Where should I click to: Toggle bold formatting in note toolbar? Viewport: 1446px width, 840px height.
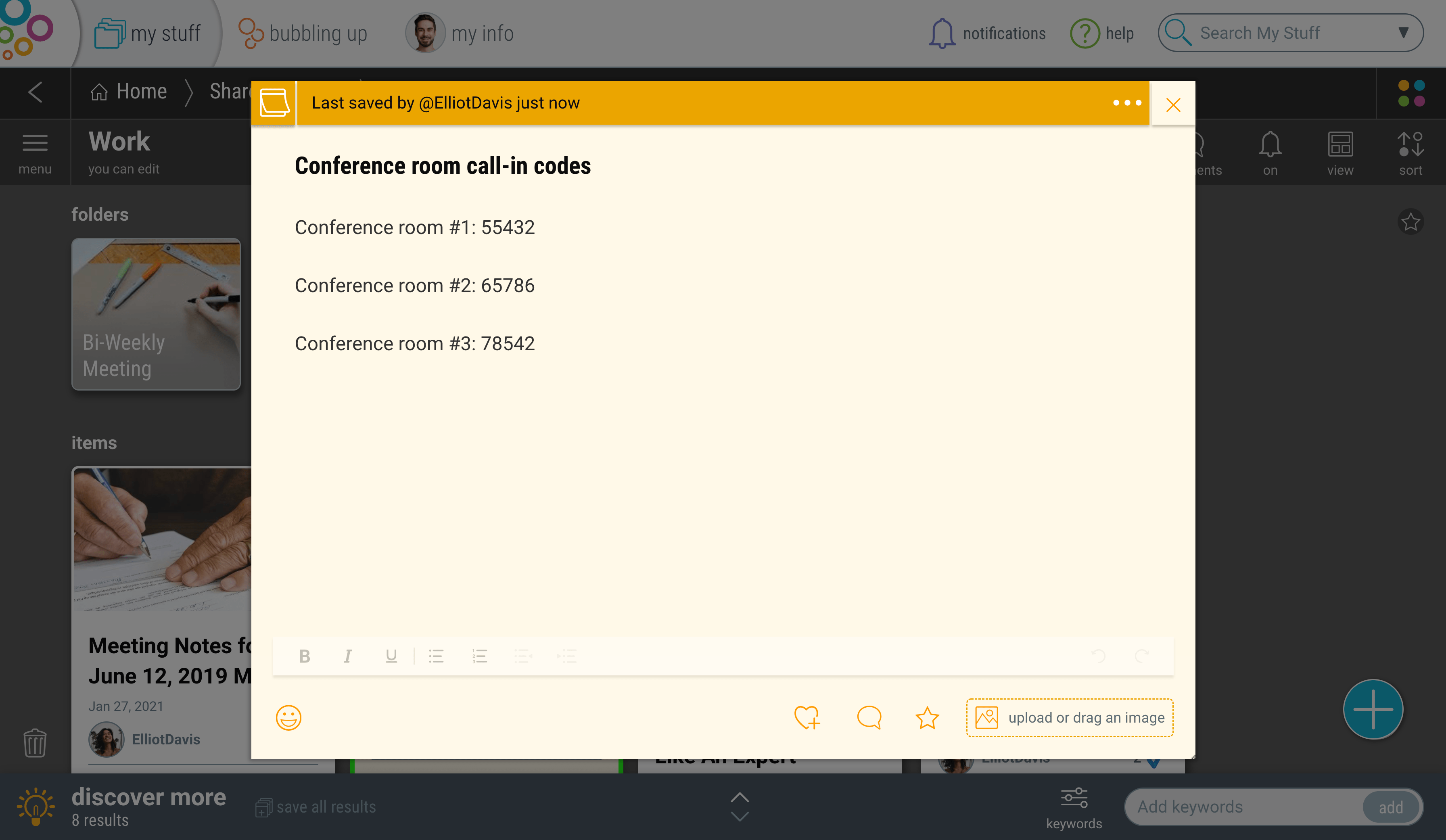305,656
